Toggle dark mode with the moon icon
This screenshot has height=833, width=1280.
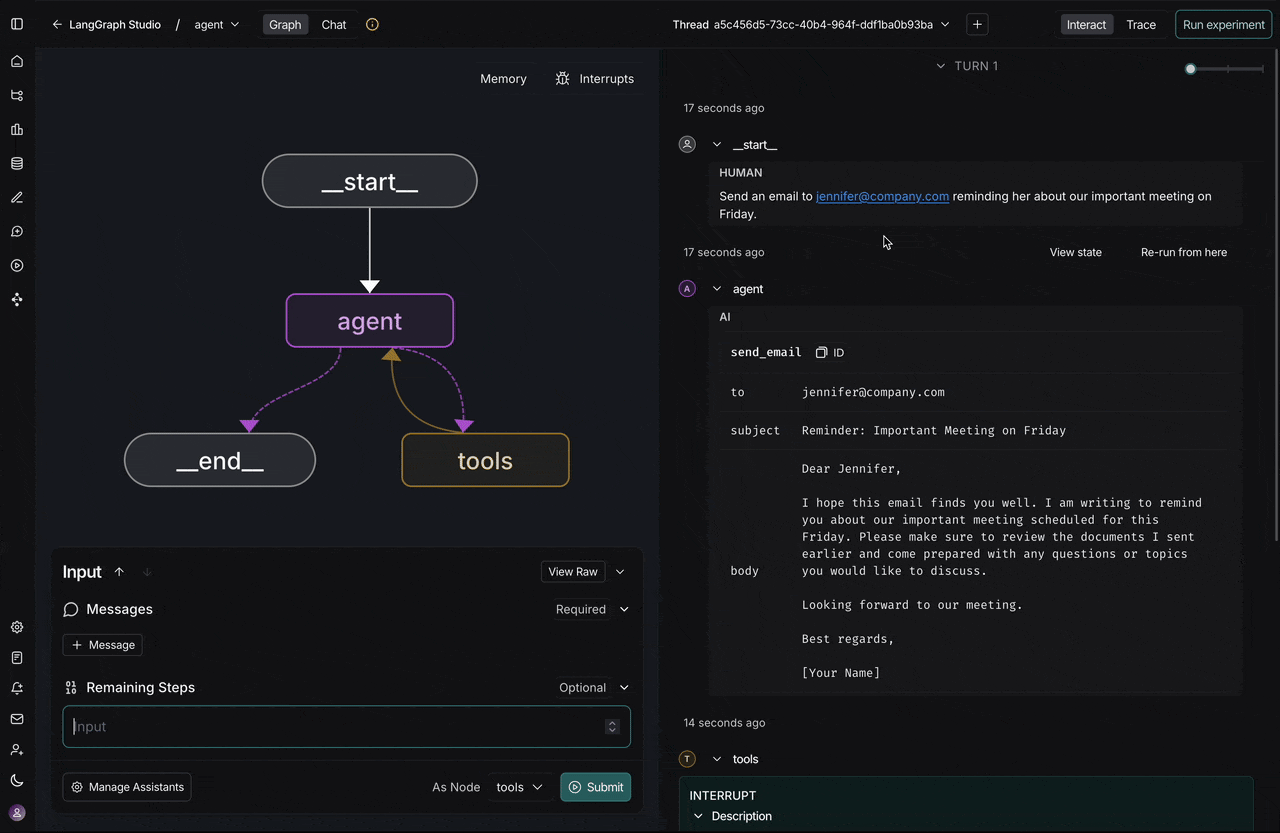point(16,779)
